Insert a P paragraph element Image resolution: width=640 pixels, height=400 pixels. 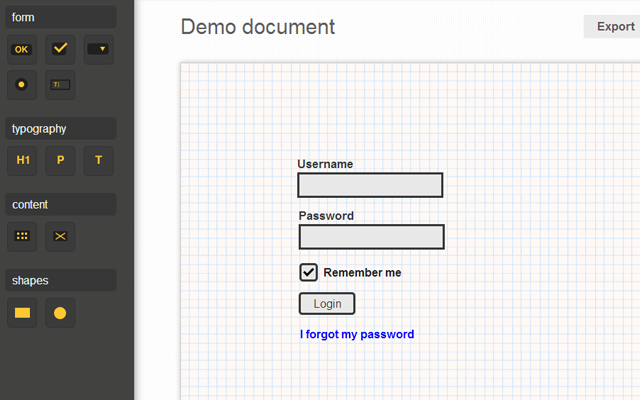coord(60,160)
